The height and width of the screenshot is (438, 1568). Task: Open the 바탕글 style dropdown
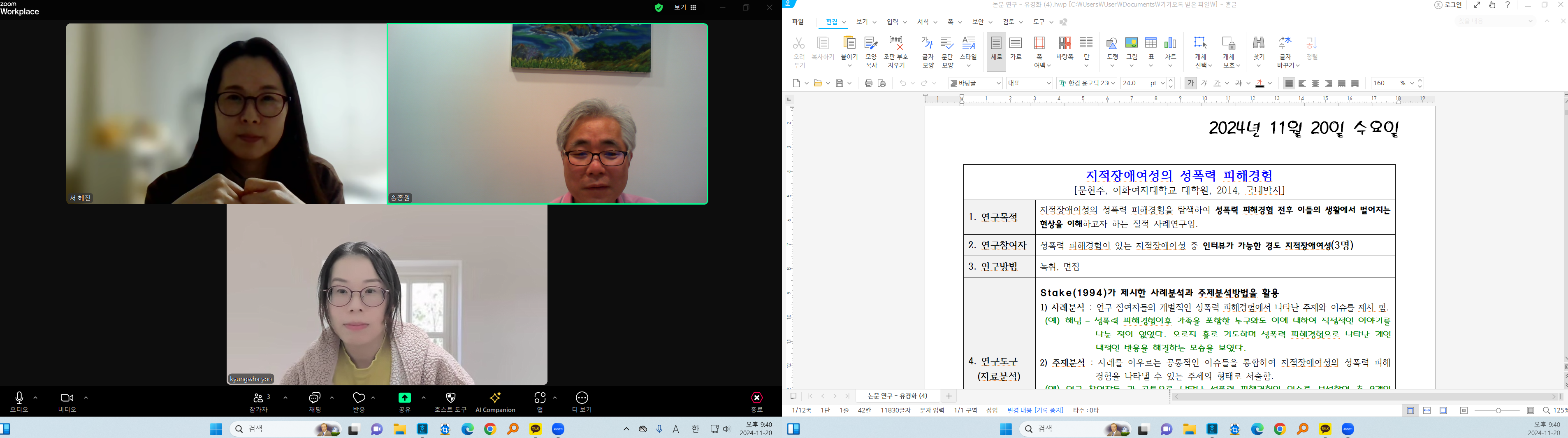pos(976,83)
